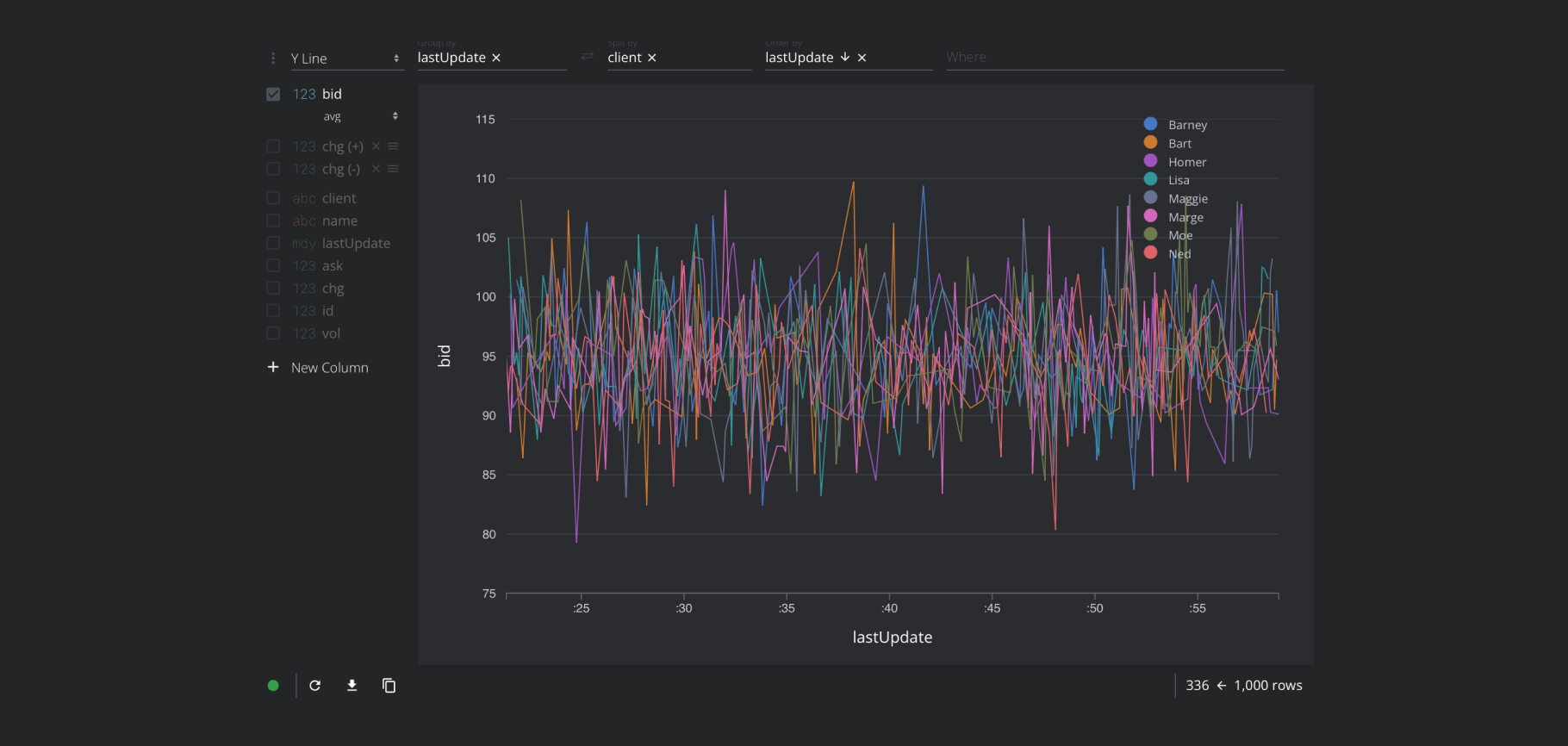Click the New Column button label

tap(330, 368)
